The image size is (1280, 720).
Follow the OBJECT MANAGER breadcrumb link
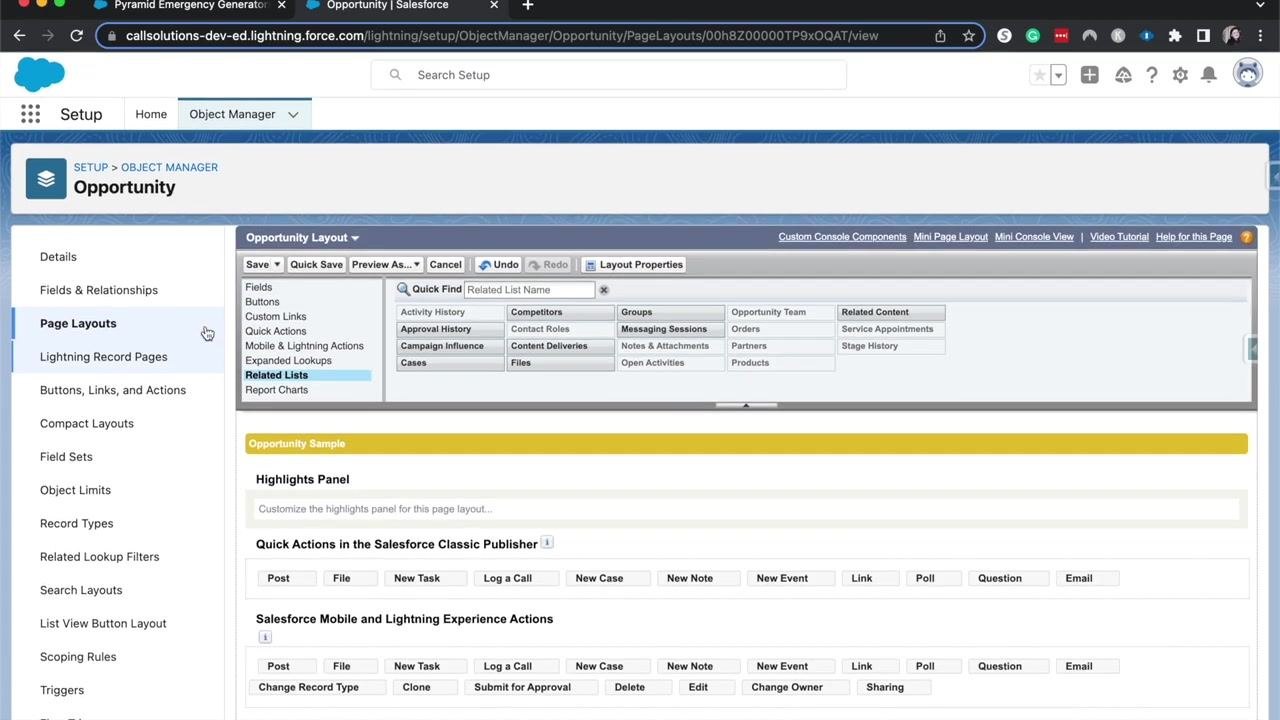click(169, 167)
